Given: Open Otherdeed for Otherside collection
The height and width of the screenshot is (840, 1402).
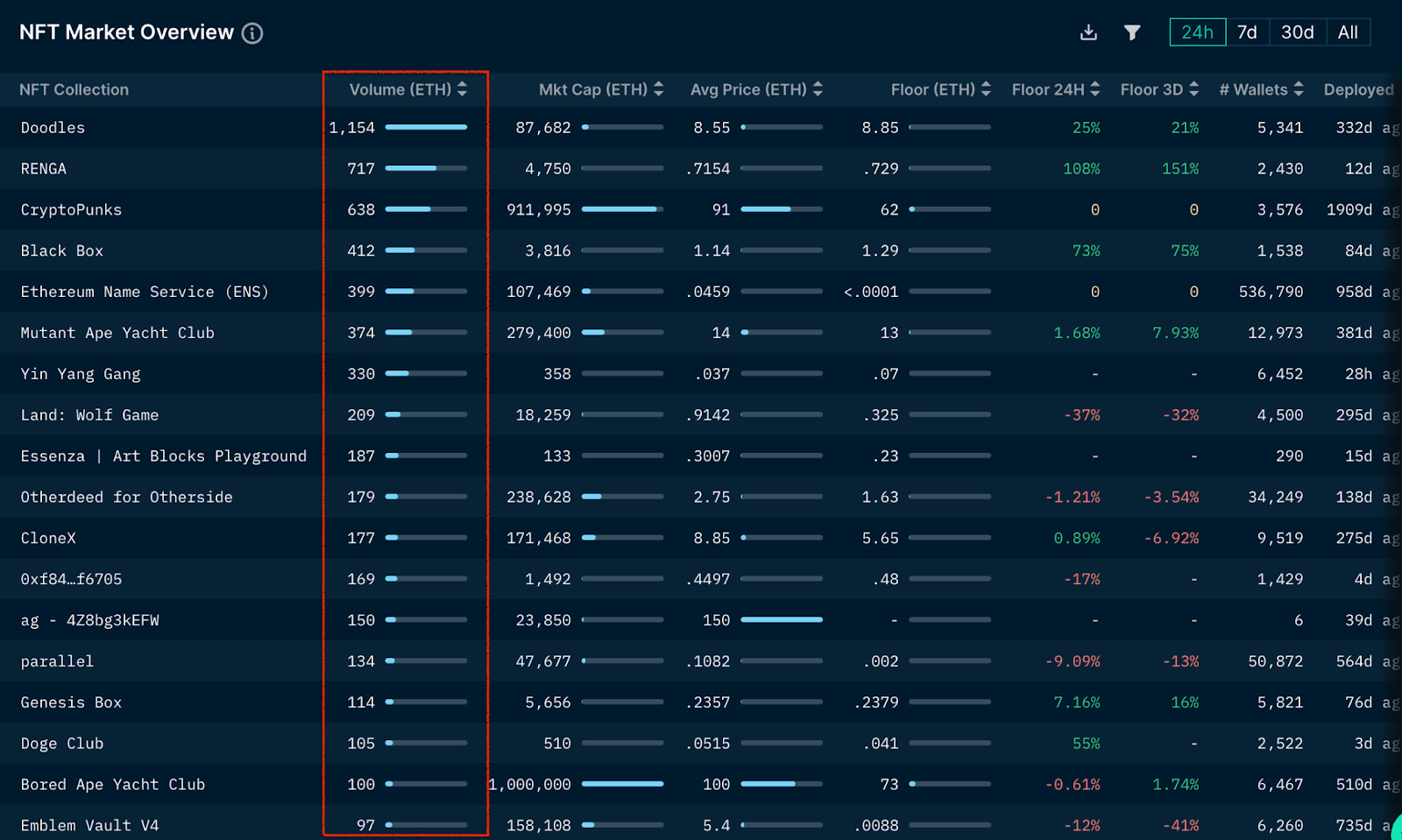Looking at the screenshot, I should 126,498.
